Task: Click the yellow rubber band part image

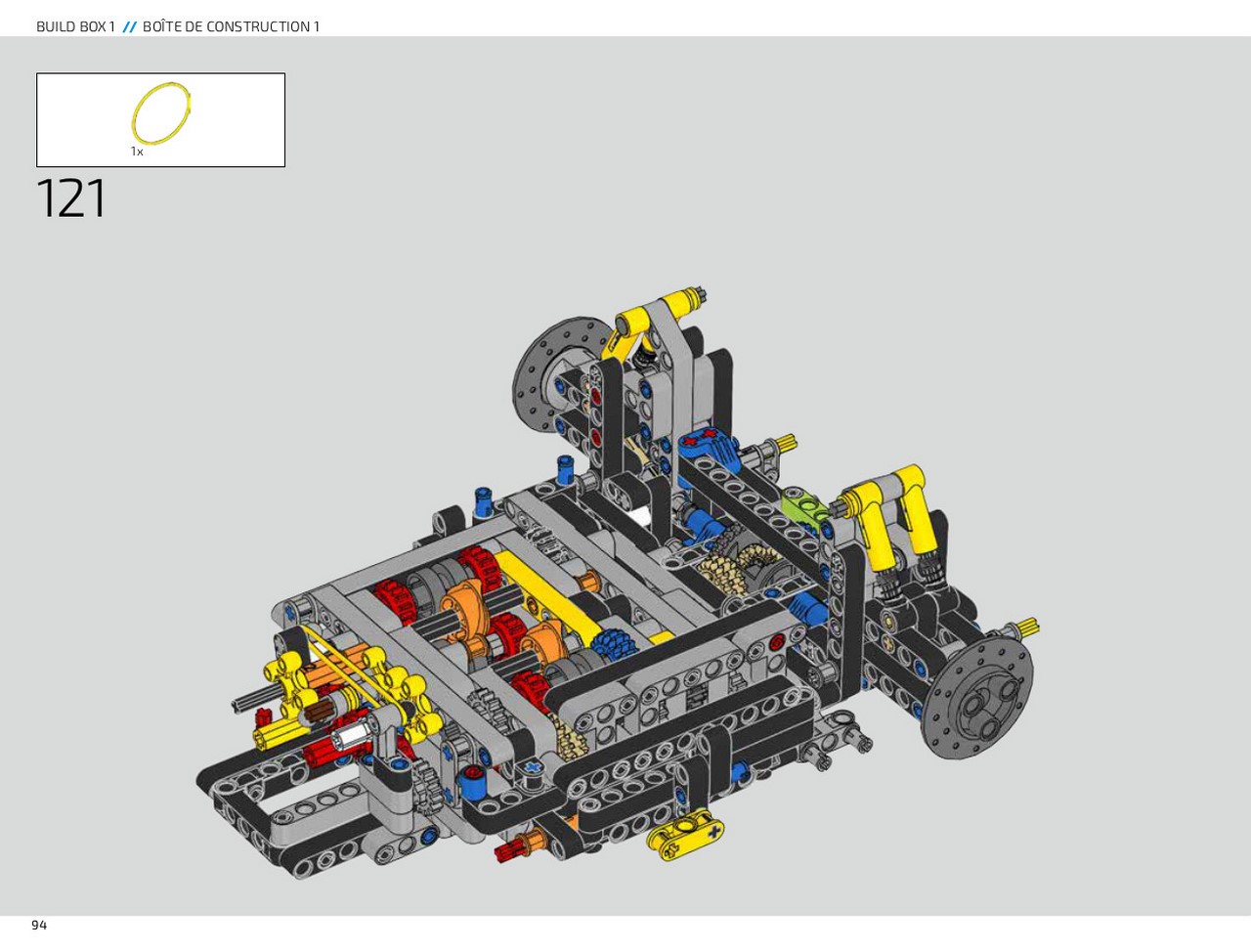Action: [x=161, y=114]
